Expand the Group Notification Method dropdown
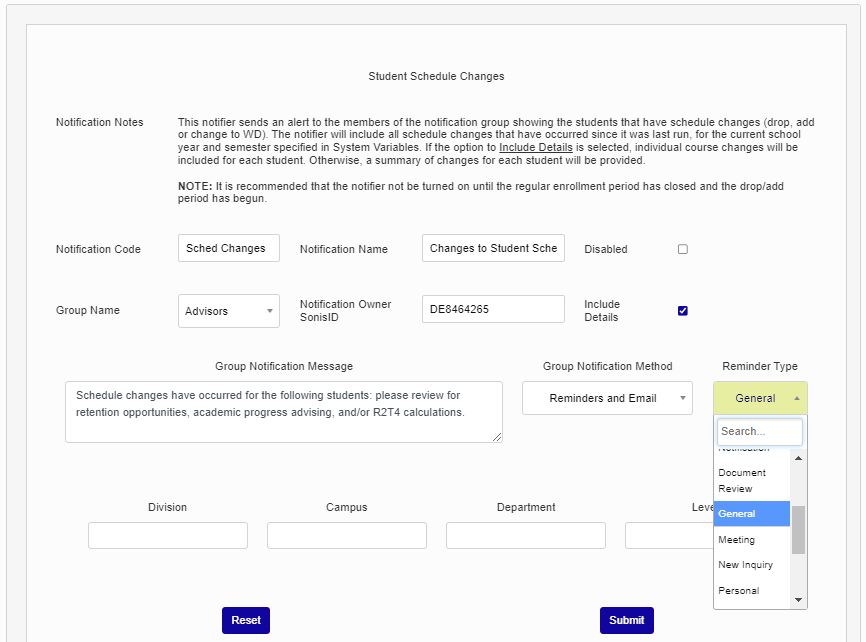 607,398
